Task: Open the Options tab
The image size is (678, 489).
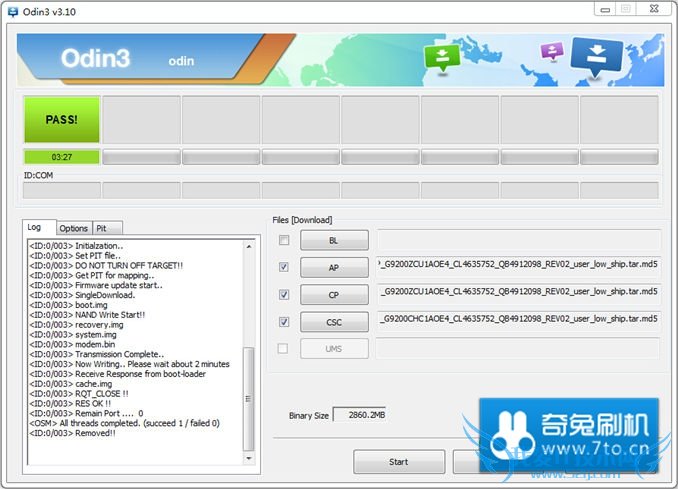Action: coord(74,228)
